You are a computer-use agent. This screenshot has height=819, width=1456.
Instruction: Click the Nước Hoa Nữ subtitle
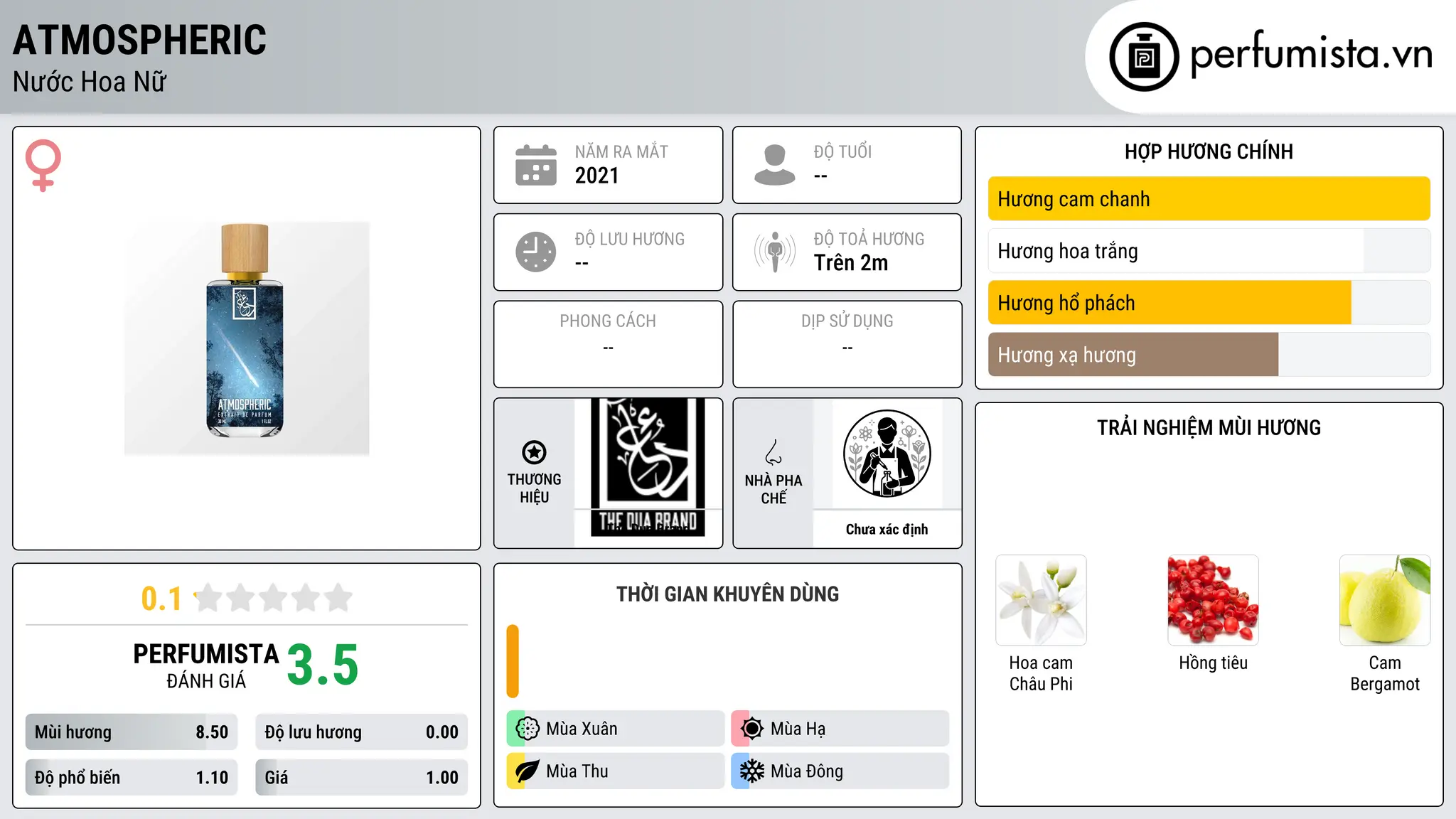click(90, 82)
